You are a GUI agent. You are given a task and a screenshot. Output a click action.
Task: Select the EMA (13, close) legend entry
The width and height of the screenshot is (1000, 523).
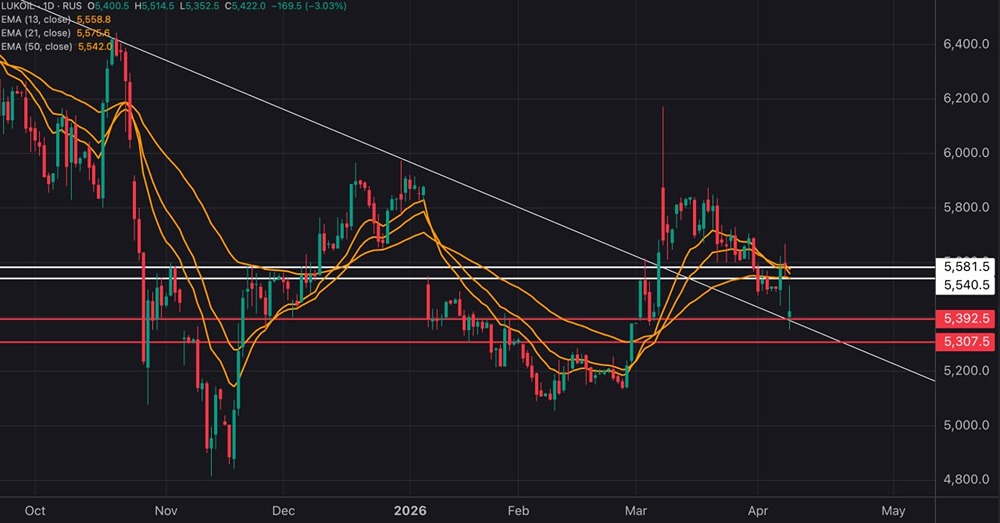[36, 20]
